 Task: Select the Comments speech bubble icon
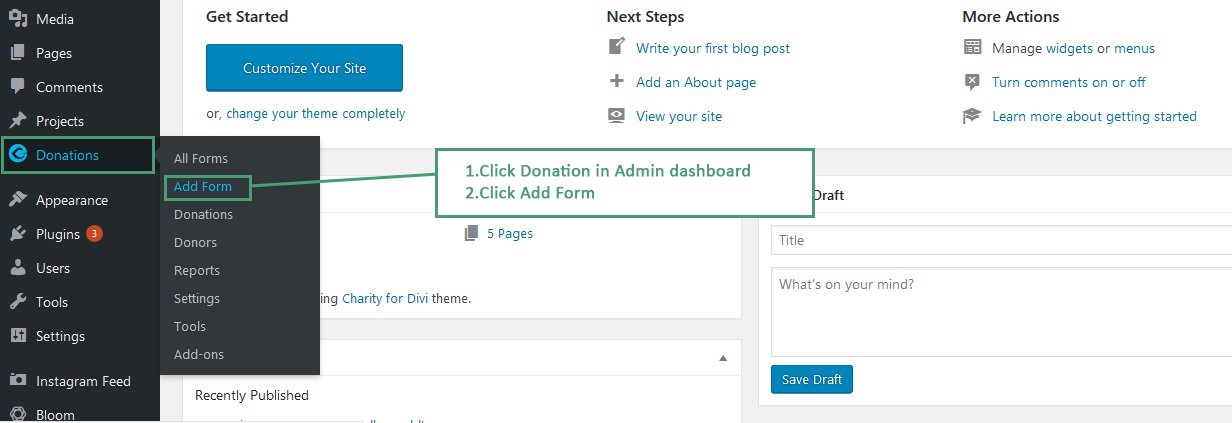[x=18, y=87]
